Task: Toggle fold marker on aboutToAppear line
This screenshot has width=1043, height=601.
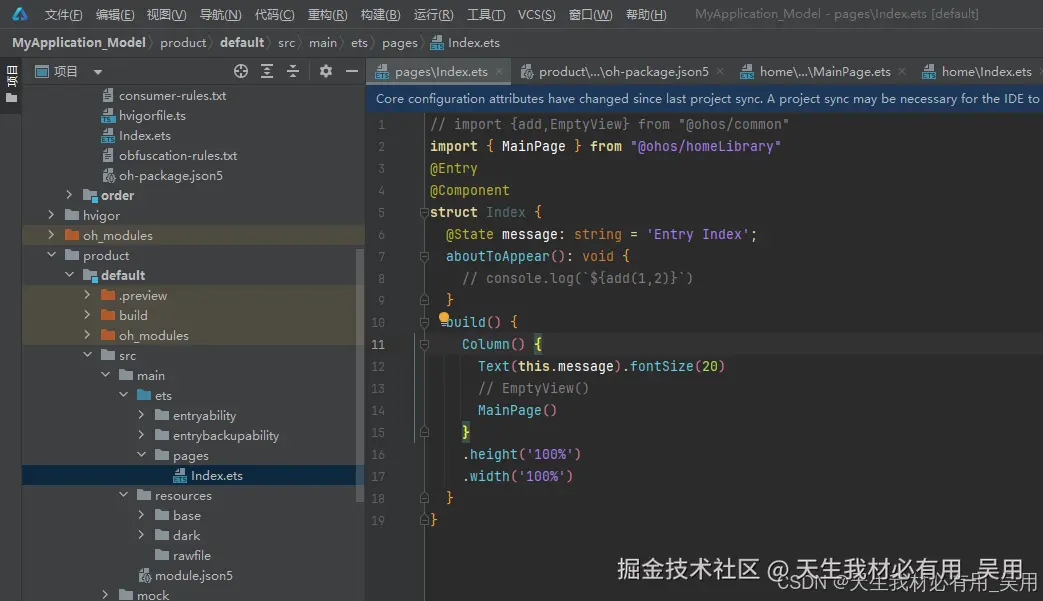Action: (424, 256)
